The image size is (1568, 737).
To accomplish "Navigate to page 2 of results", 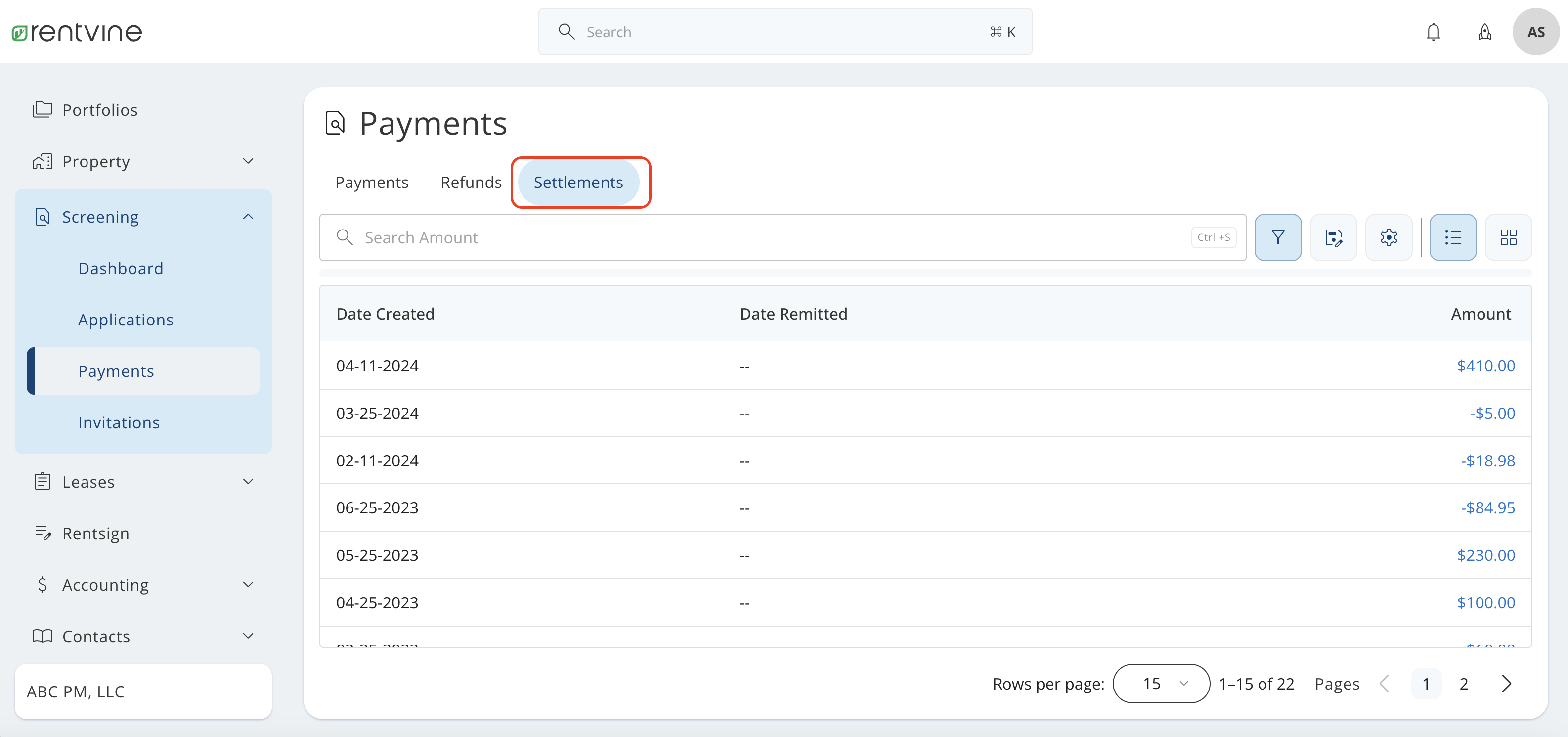I will click(x=1465, y=684).
